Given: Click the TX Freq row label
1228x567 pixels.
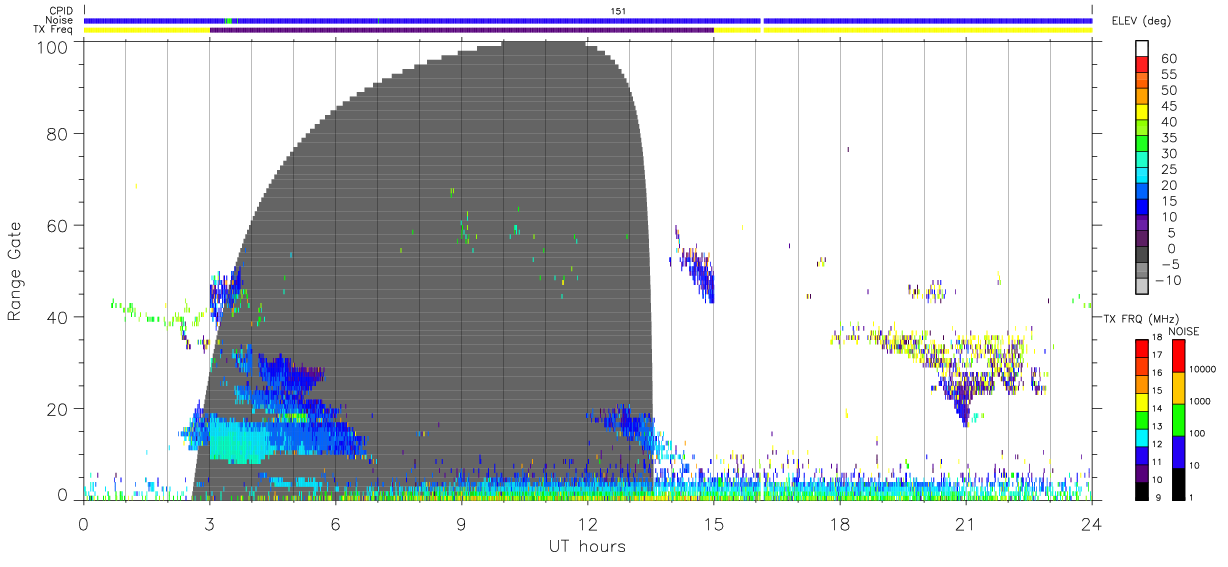Looking at the screenshot, I should [52, 30].
